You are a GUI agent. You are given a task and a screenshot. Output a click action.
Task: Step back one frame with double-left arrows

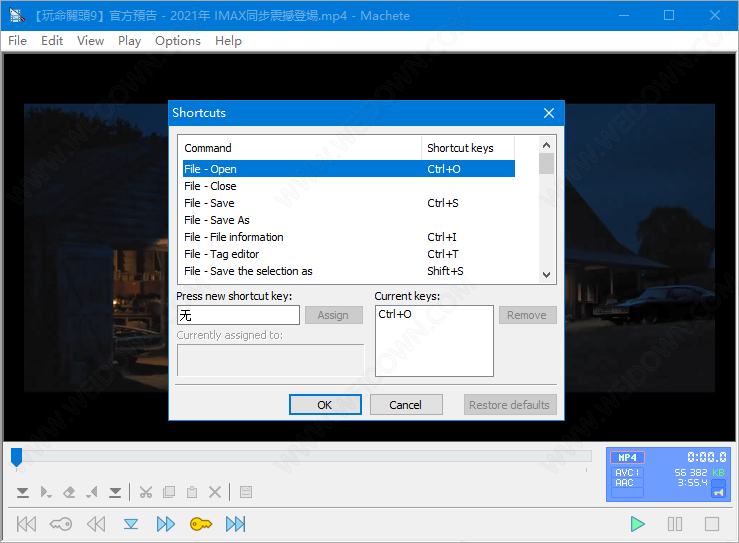[x=96, y=524]
